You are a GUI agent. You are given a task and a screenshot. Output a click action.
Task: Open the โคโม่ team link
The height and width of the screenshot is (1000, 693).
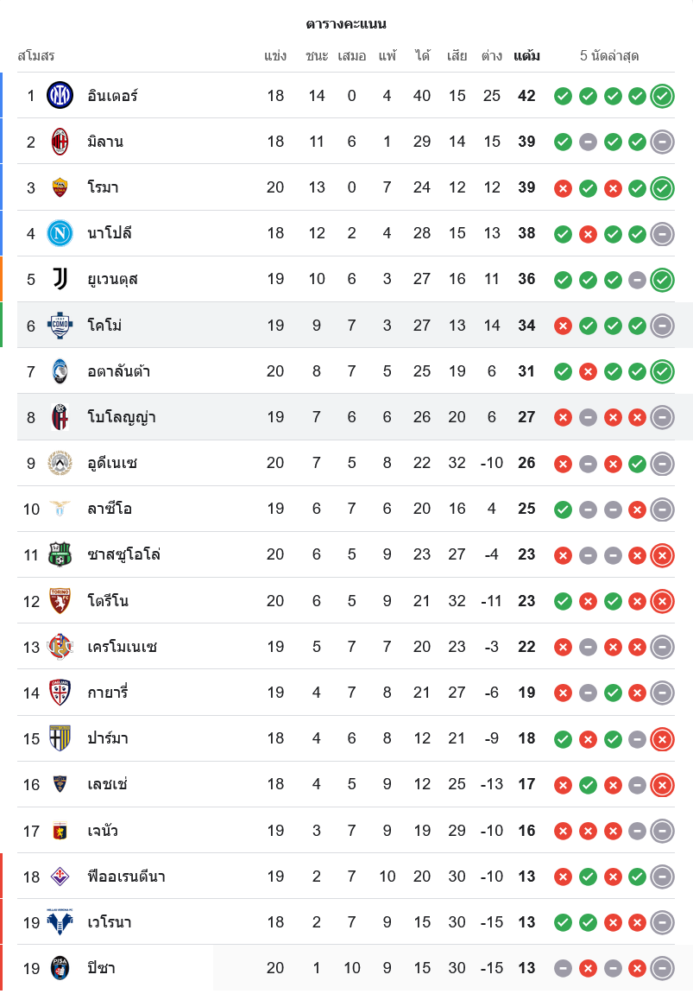coord(105,325)
